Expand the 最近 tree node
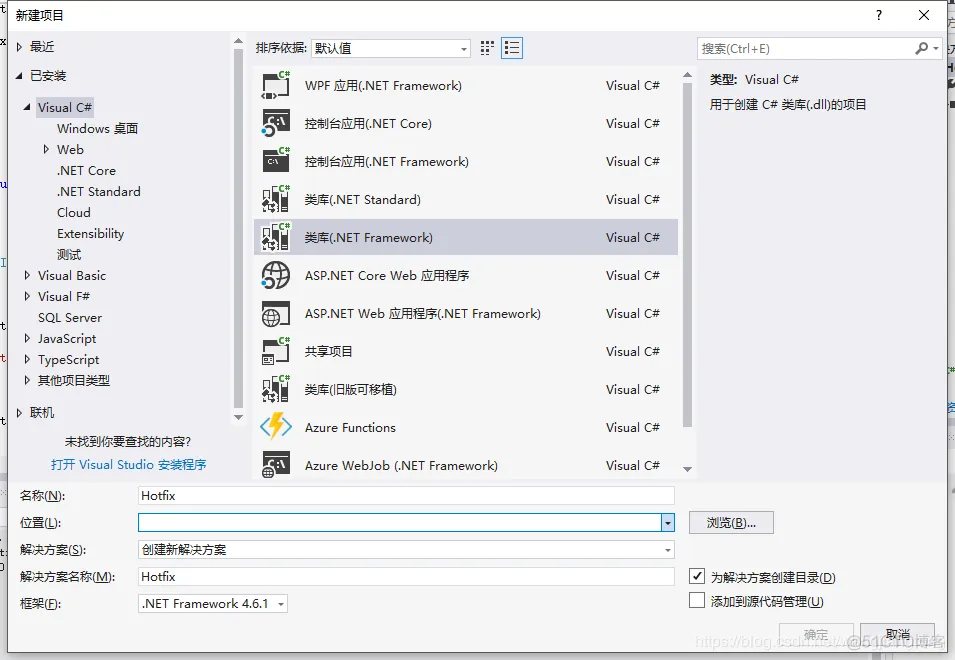The image size is (955, 660). pos(19,47)
